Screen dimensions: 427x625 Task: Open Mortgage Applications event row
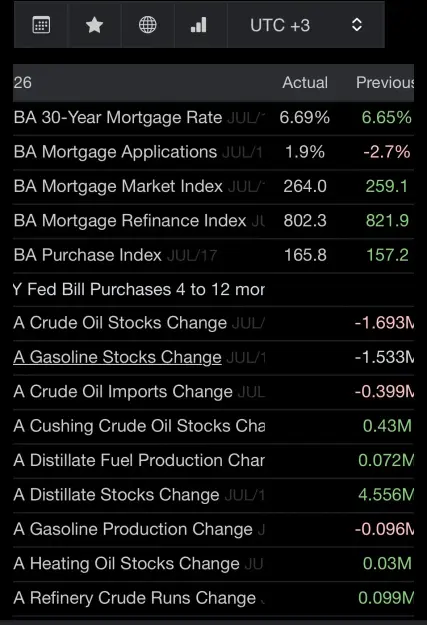tap(213, 152)
